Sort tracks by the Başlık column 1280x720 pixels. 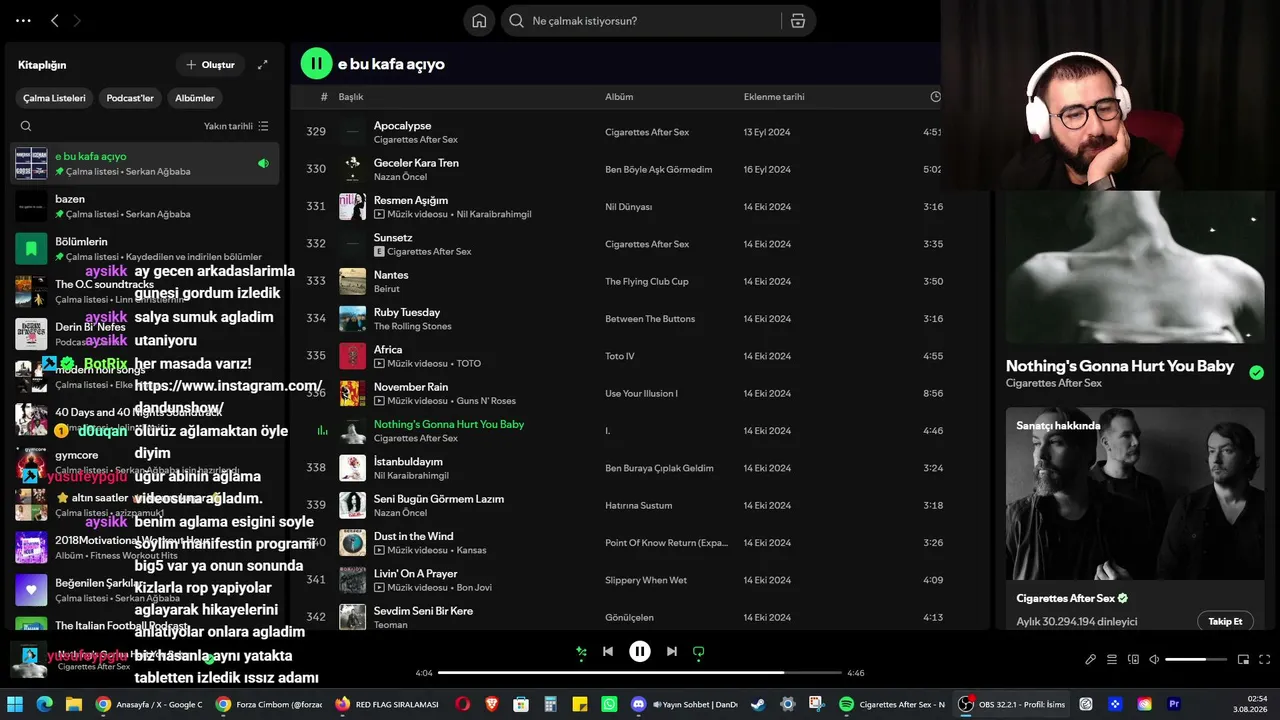pos(351,97)
